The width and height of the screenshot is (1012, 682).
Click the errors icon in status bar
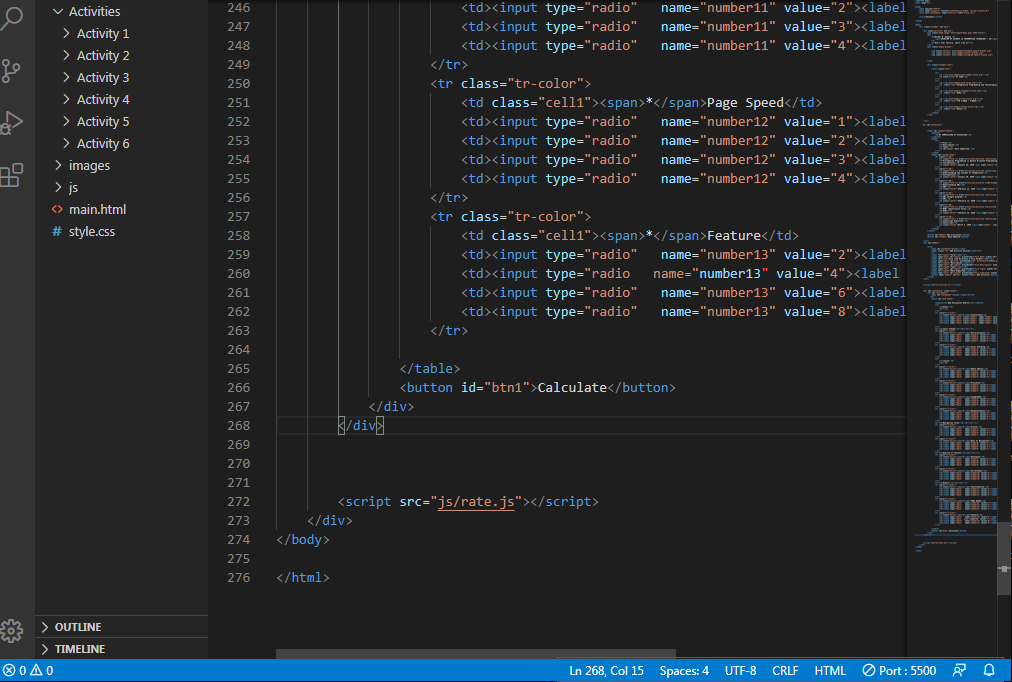coord(9,670)
